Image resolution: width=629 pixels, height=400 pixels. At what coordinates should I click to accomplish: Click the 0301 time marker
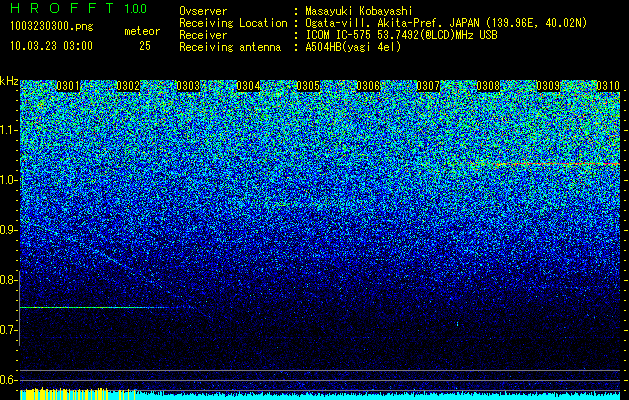pos(68,86)
